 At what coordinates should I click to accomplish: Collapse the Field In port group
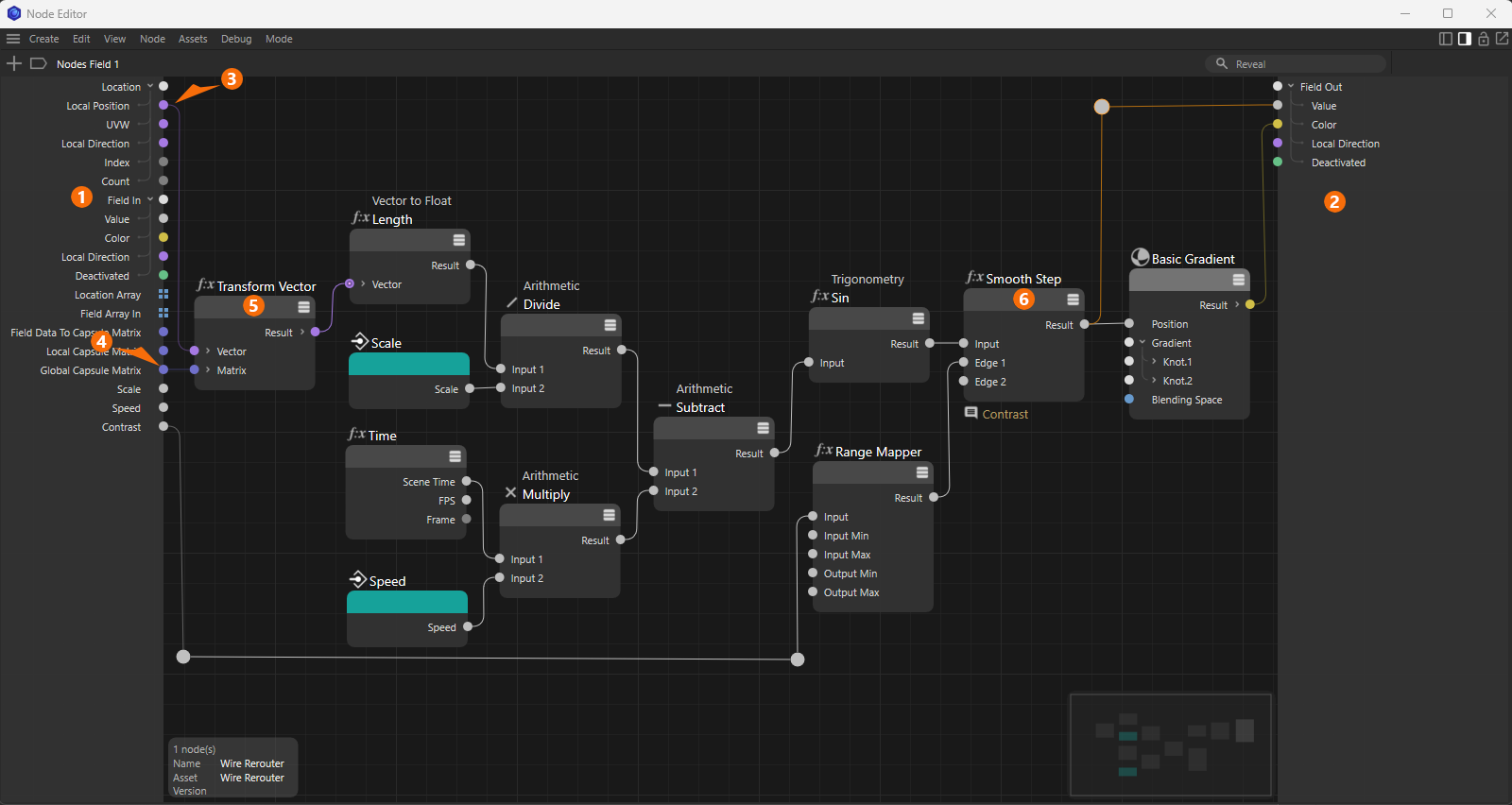[150, 199]
